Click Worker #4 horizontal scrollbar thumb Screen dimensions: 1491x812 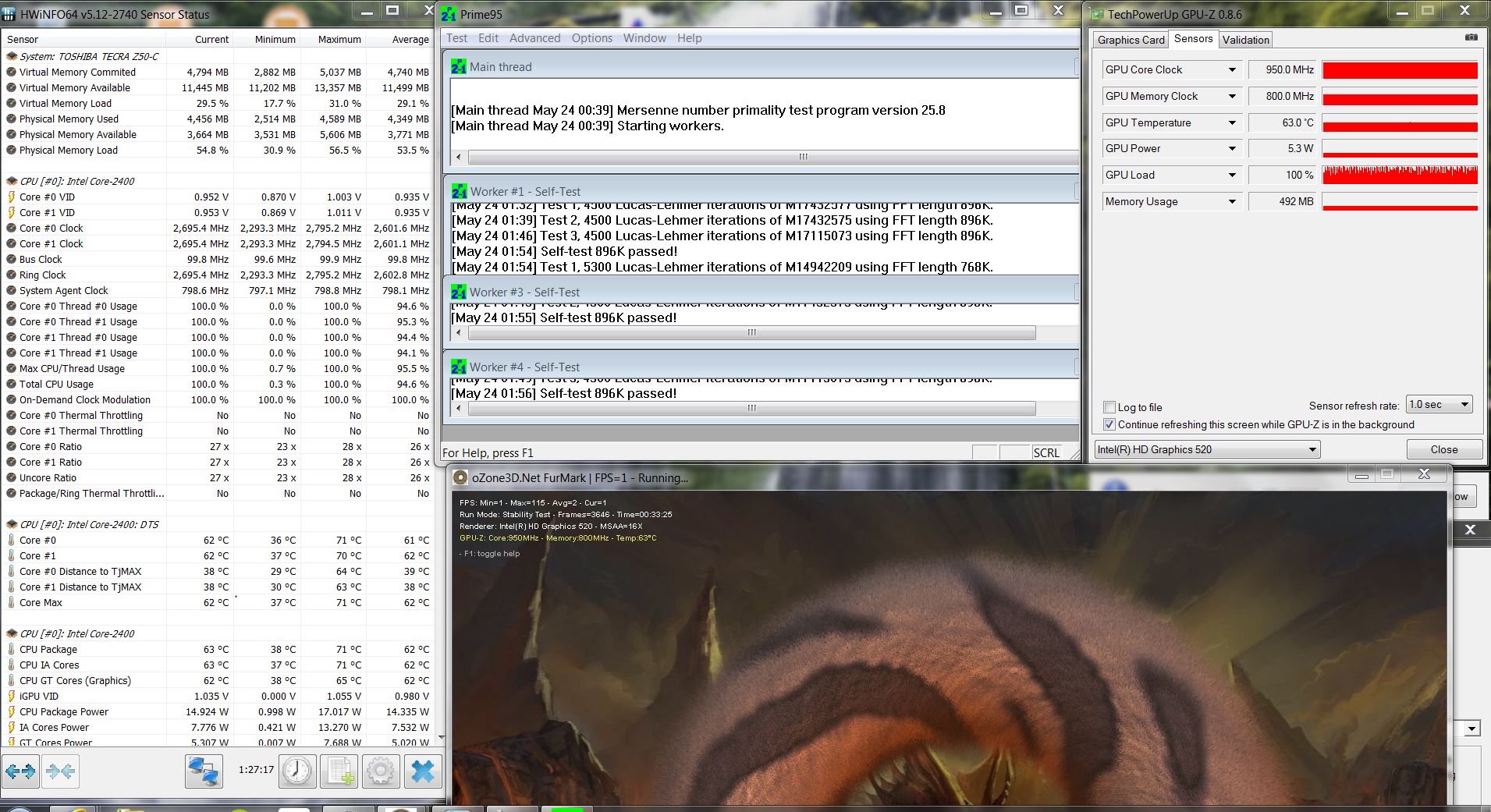(751, 409)
